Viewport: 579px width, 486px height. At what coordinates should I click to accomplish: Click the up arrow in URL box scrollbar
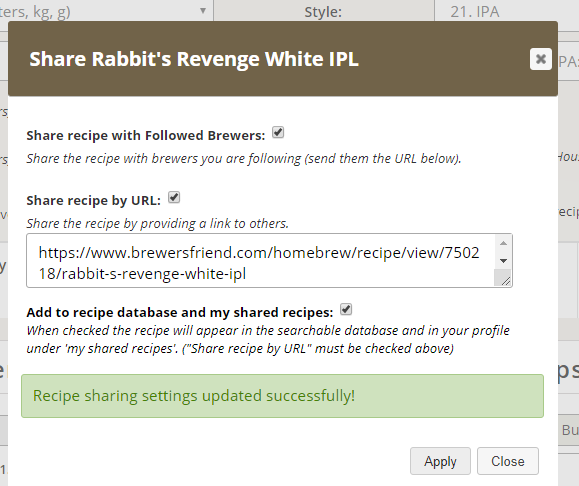coord(503,243)
